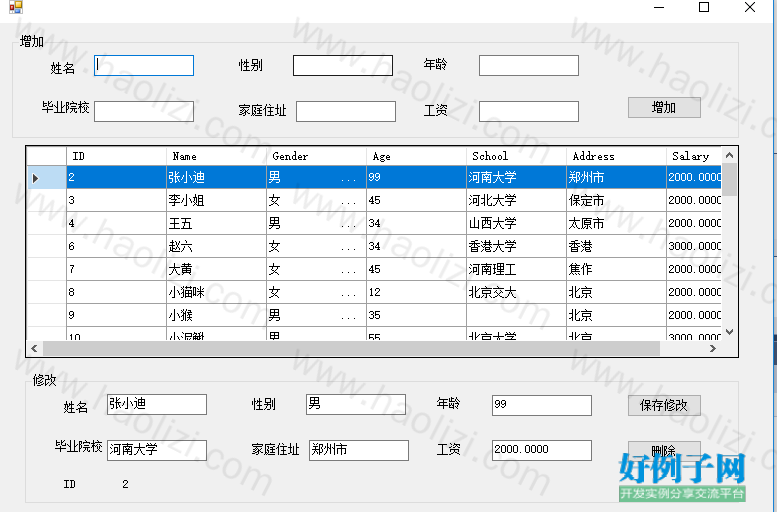Click the horizontal scrollbar thumb of the grid
Screen dimensions: 777x512
(x=351, y=348)
